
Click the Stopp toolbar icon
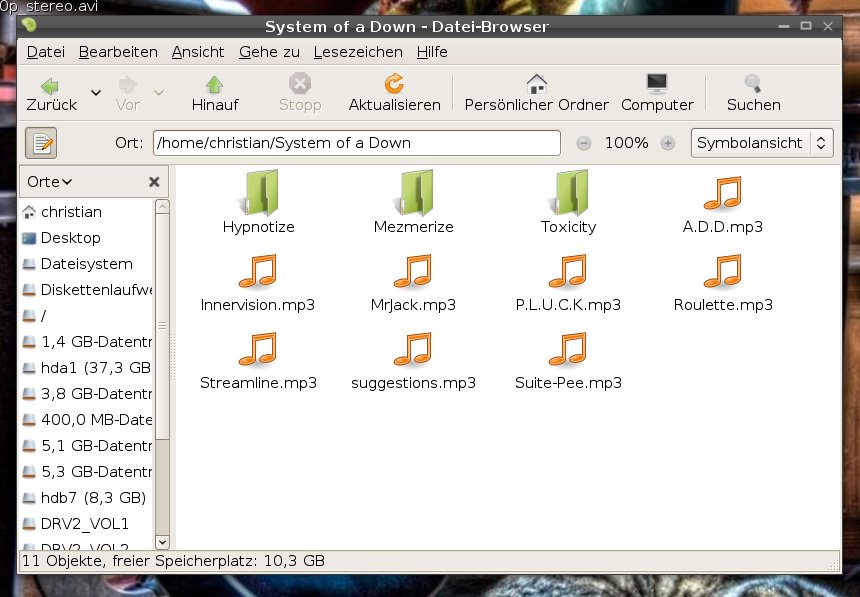coord(300,84)
